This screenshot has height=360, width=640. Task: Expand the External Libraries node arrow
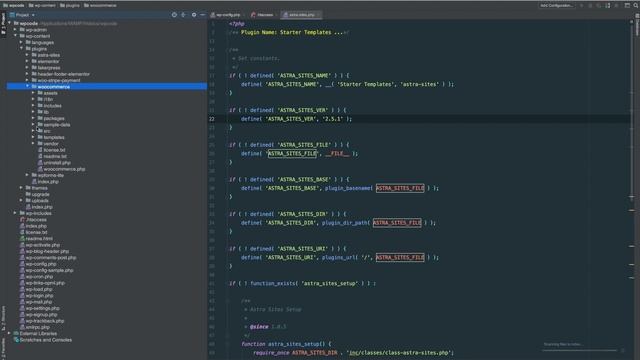pyautogui.click(x=10, y=333)
